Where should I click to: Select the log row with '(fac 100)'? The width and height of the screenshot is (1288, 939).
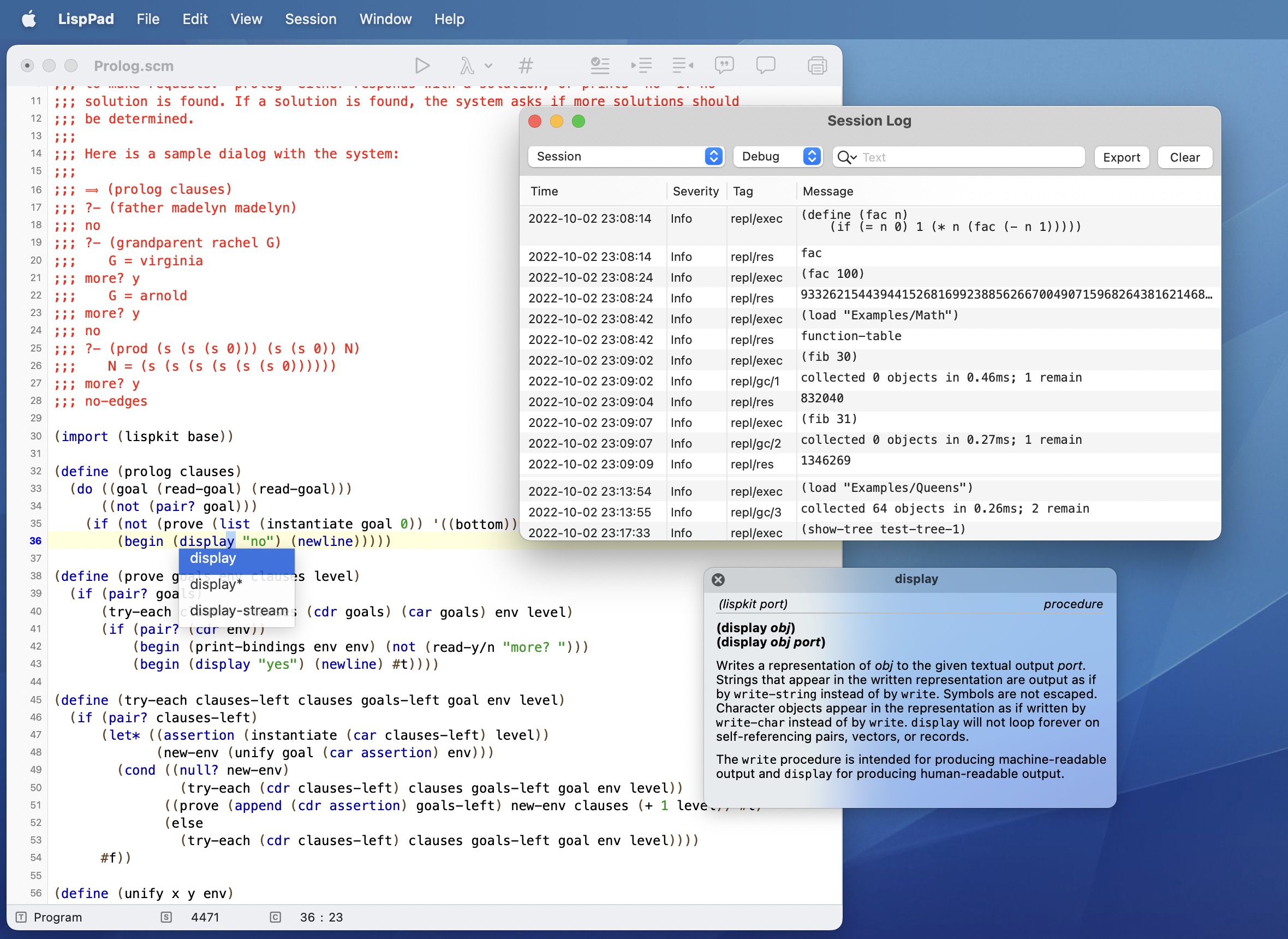pyautogui.click(x=870, y=277)
